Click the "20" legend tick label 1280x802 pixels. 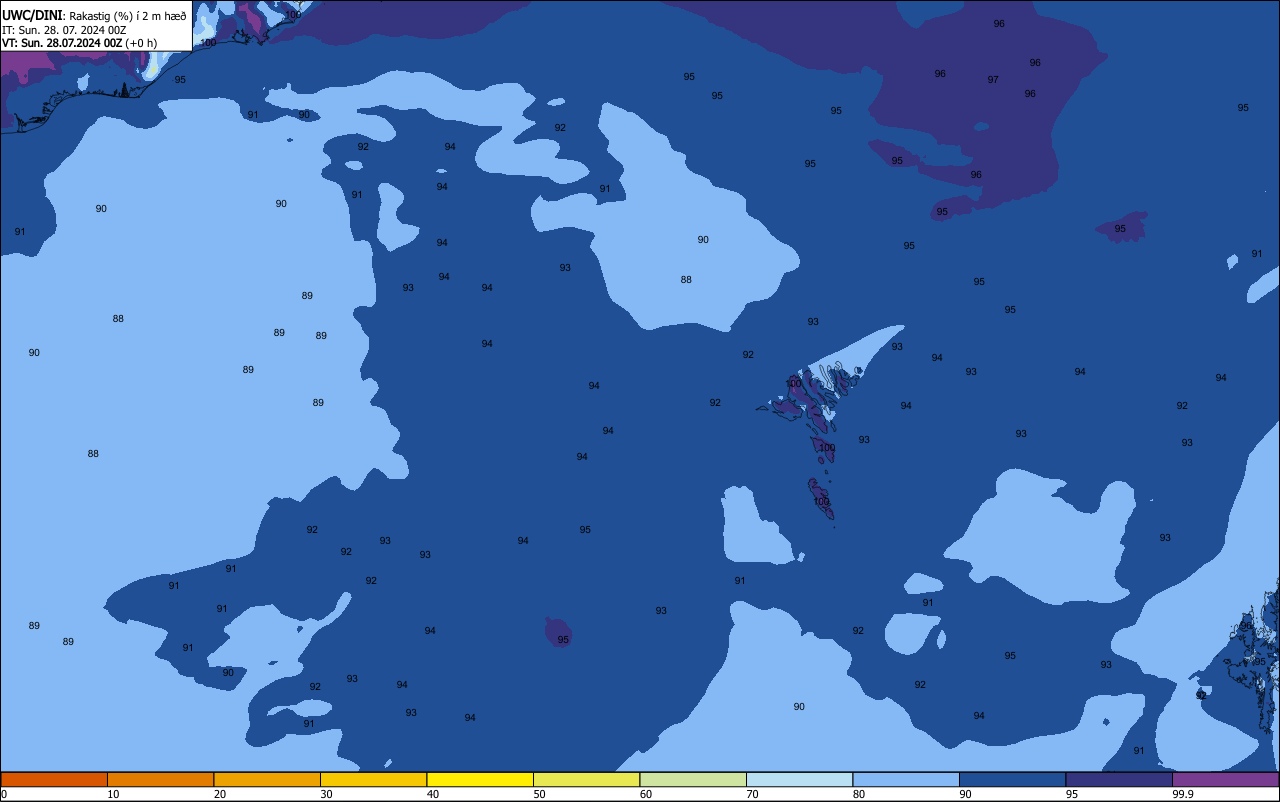tap(220, 794)
